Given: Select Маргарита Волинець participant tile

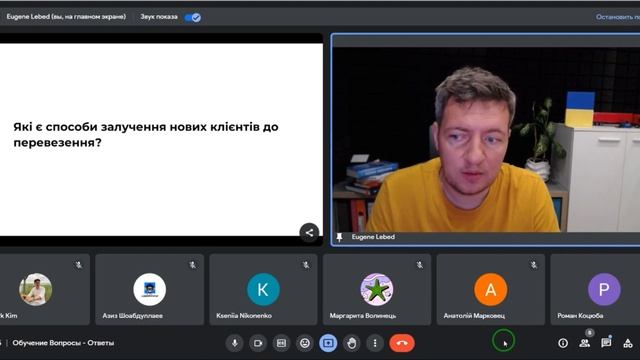Looking at the screenshot, I should (377, 289).
